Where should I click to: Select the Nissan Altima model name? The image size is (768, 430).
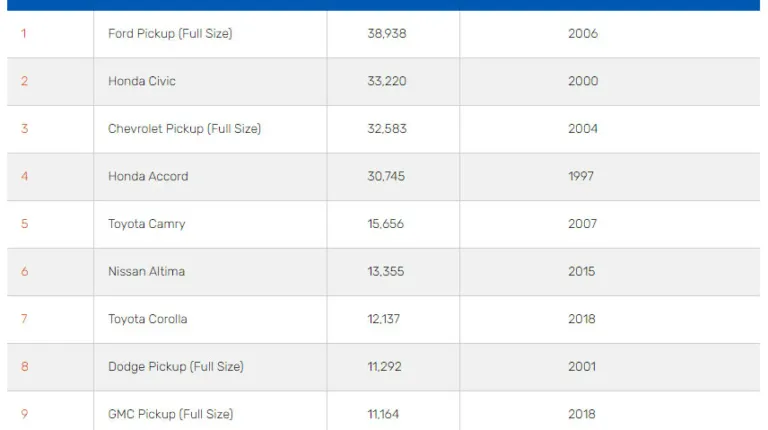coord(146,271)
